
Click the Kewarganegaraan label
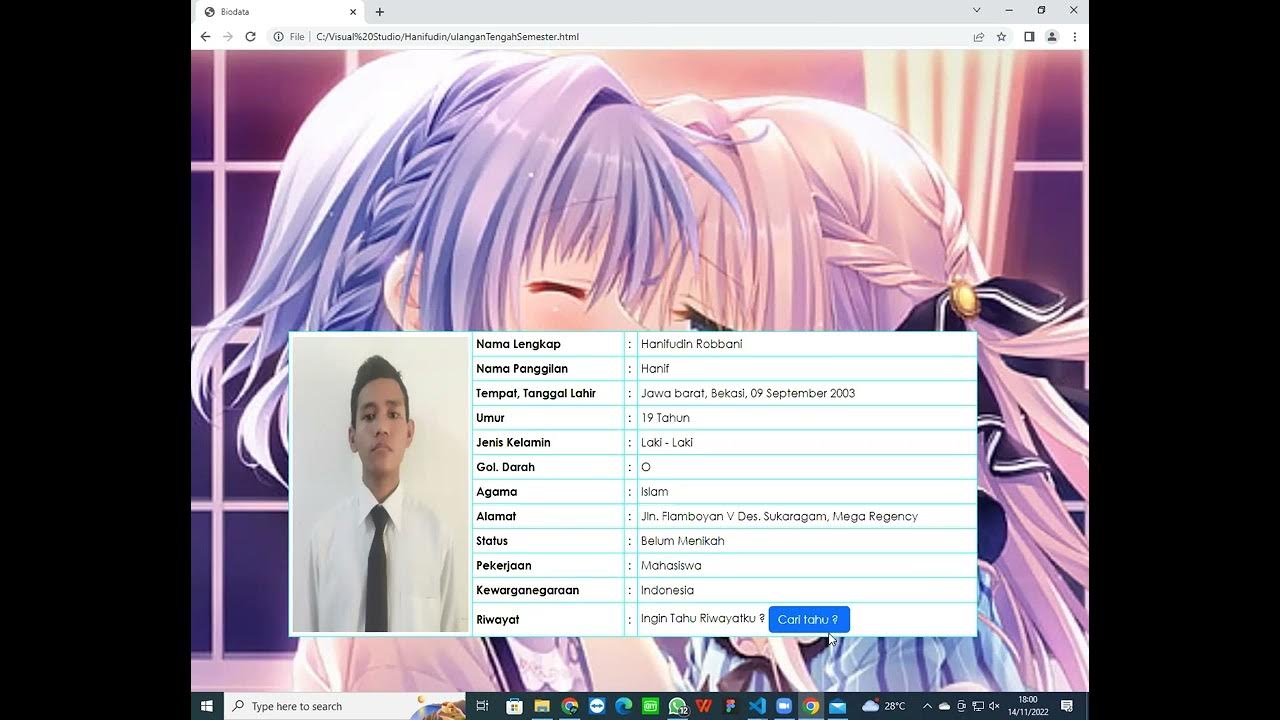(x=527, y=590)
